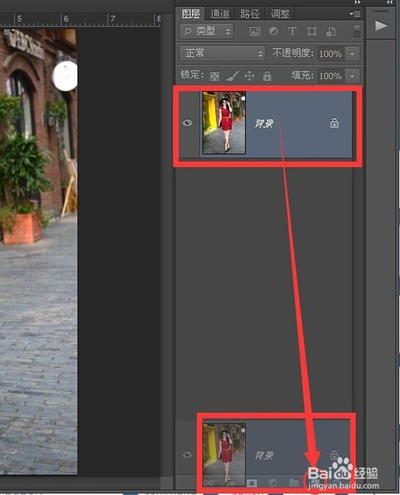The width and height of the screenshot is (400, 495).
Task: Click lock all padlock icon
Action: pos(267,76)
